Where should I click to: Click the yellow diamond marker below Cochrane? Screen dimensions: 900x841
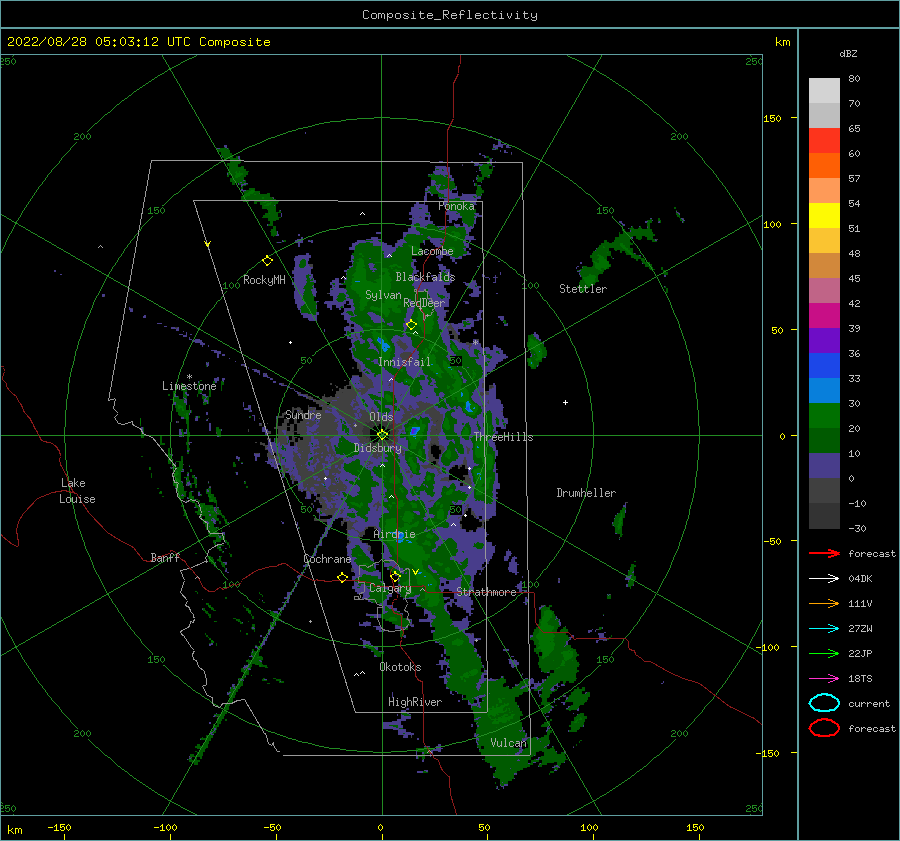(342, 578)
